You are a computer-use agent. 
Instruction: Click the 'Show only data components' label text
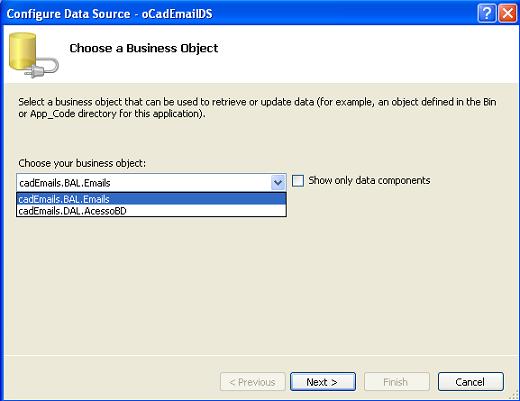tap(369, 180)
